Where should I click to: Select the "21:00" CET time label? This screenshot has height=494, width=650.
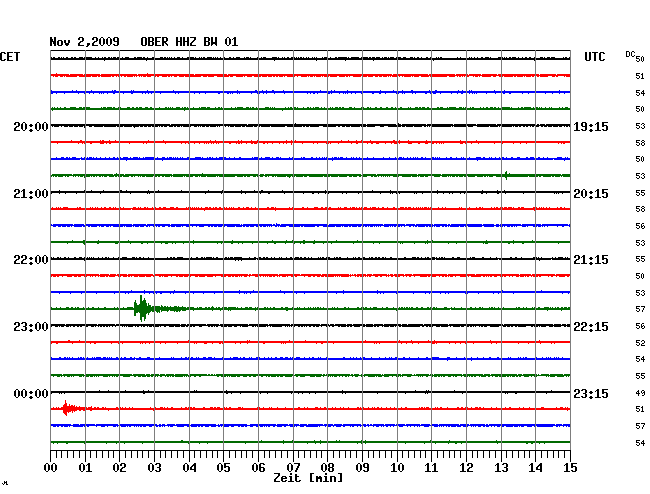31,194
